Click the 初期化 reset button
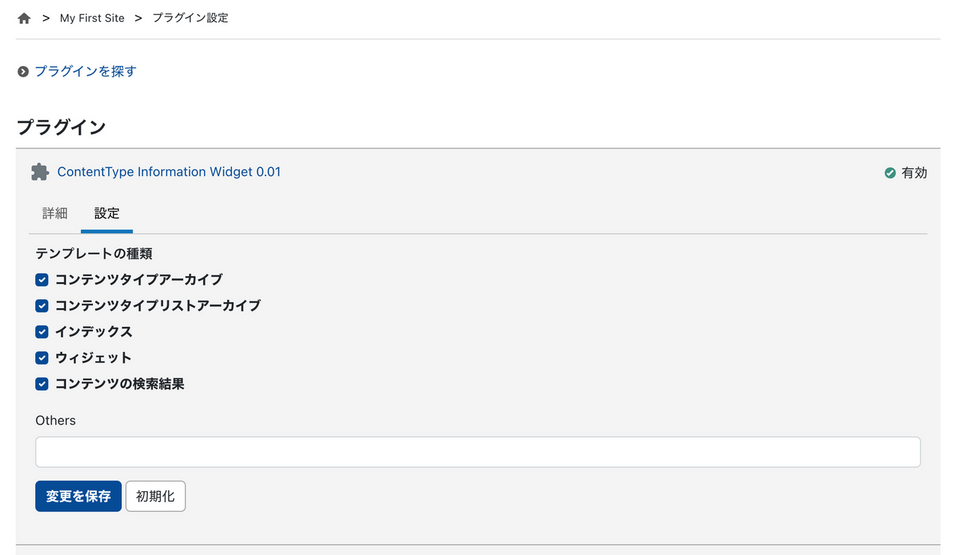 tap(156, 496)
